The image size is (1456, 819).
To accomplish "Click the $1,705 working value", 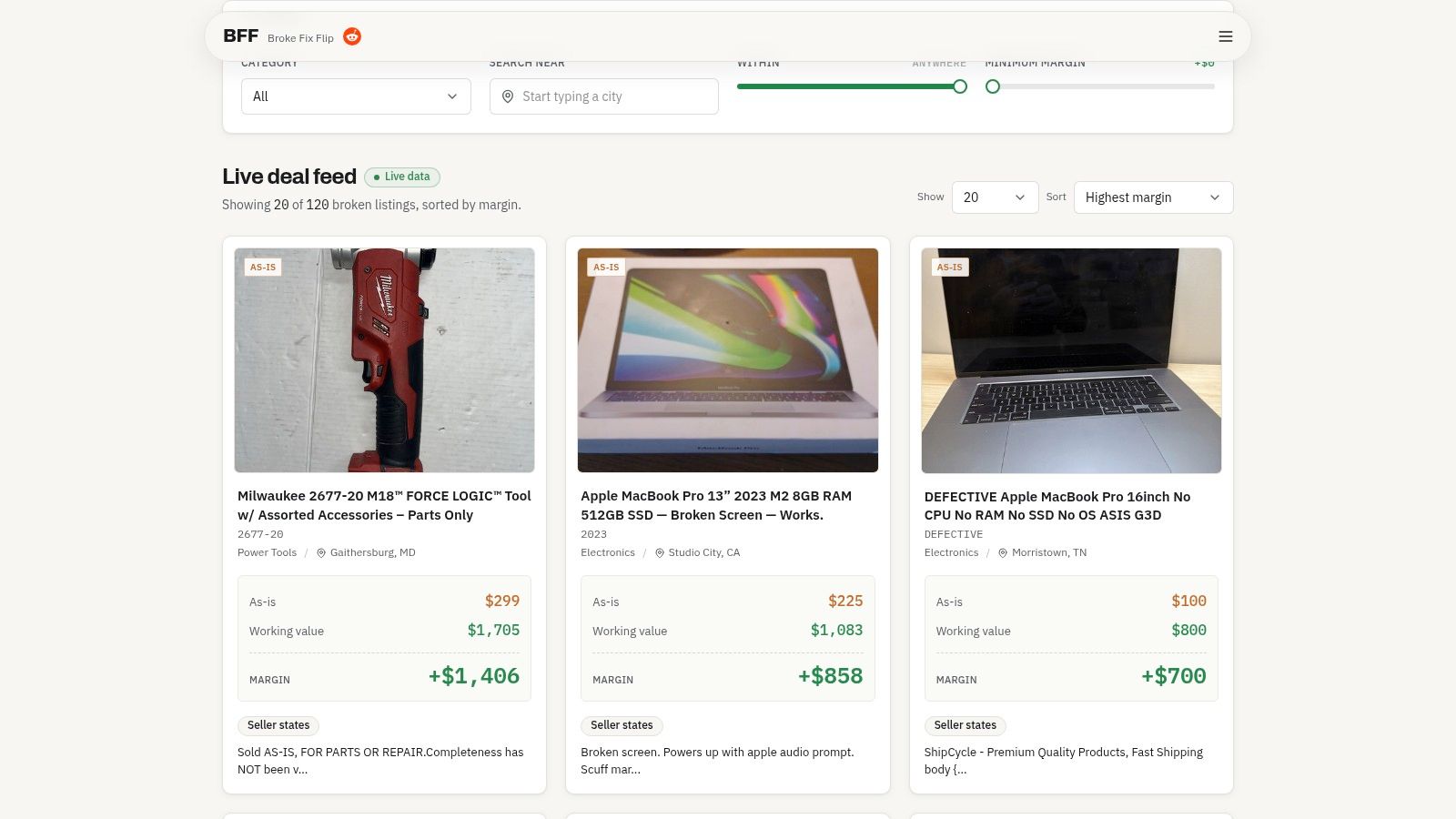I will coord(493,630).
